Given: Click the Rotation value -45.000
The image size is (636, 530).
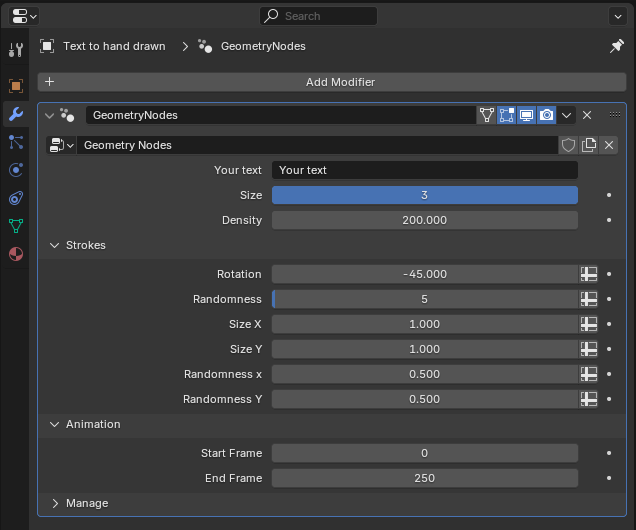Looking at the screenshot, I should 425,274.
